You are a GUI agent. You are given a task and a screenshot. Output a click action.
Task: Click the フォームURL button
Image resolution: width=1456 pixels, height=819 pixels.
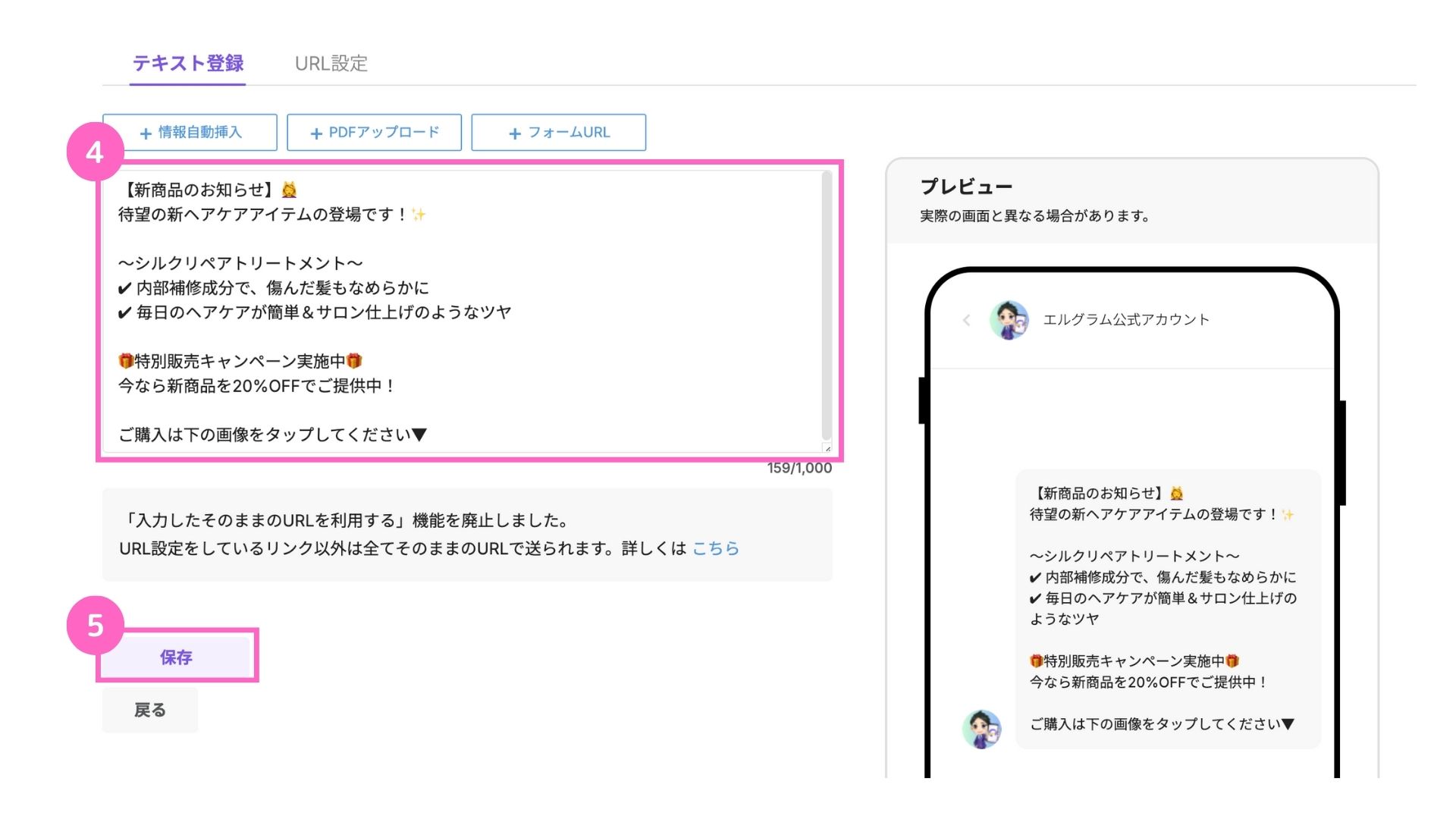tap(559, 133)
